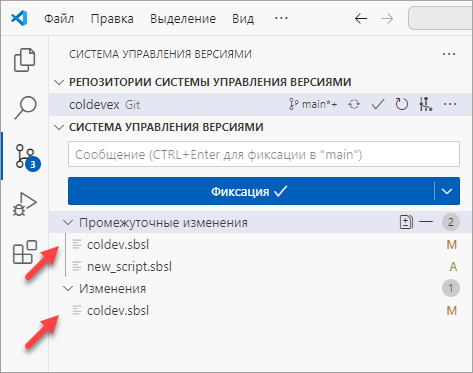Open the Выделение menu

(x=183, y=19)
